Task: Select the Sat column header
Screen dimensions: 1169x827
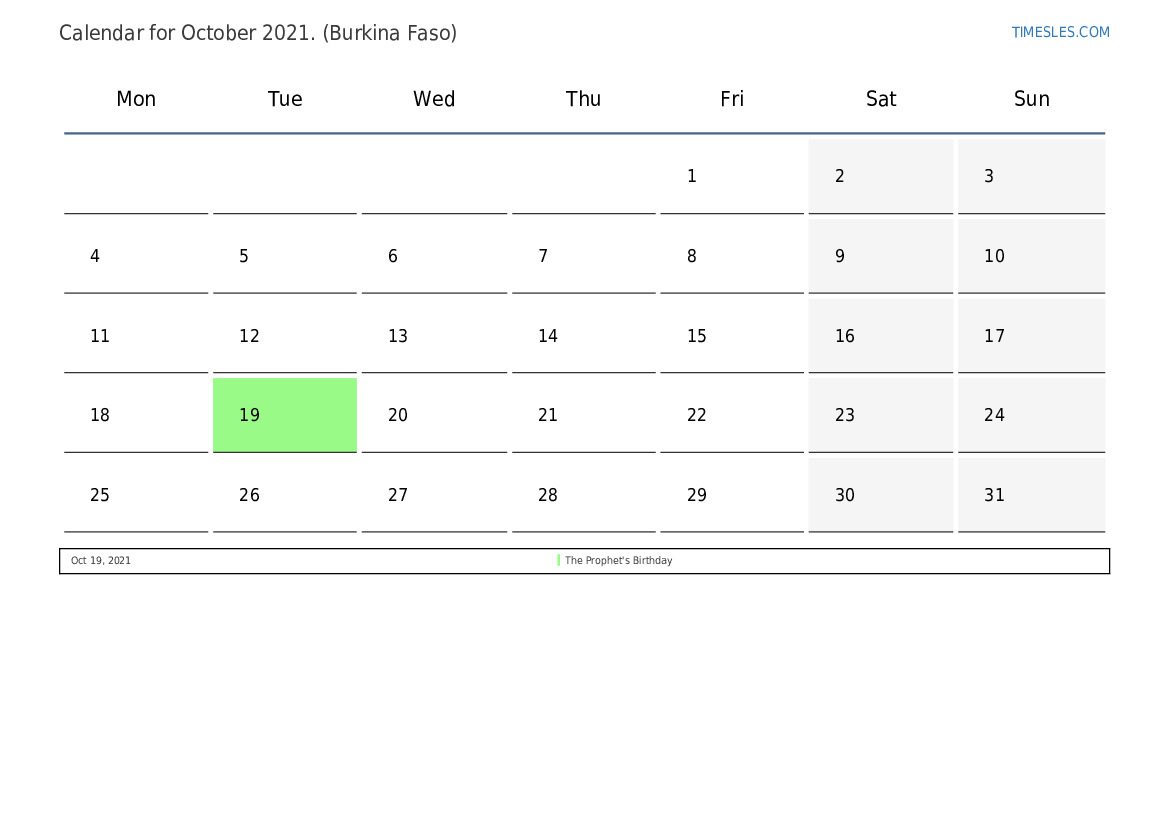Action: click(x=881, y=99)
